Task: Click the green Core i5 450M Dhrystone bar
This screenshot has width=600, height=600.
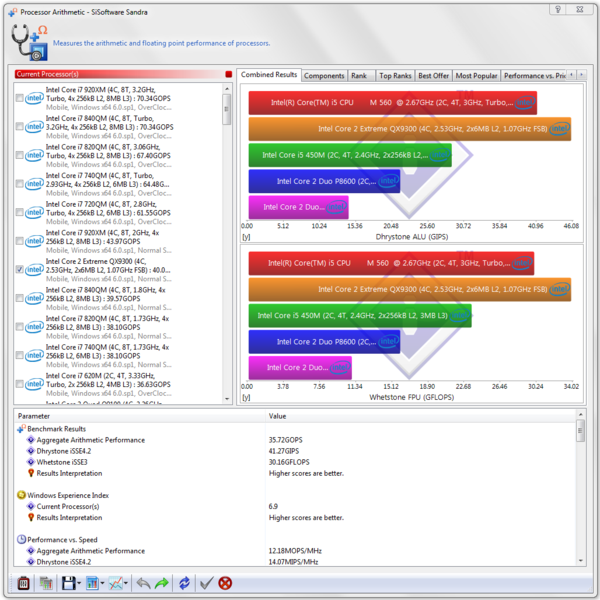Action: 350,155
